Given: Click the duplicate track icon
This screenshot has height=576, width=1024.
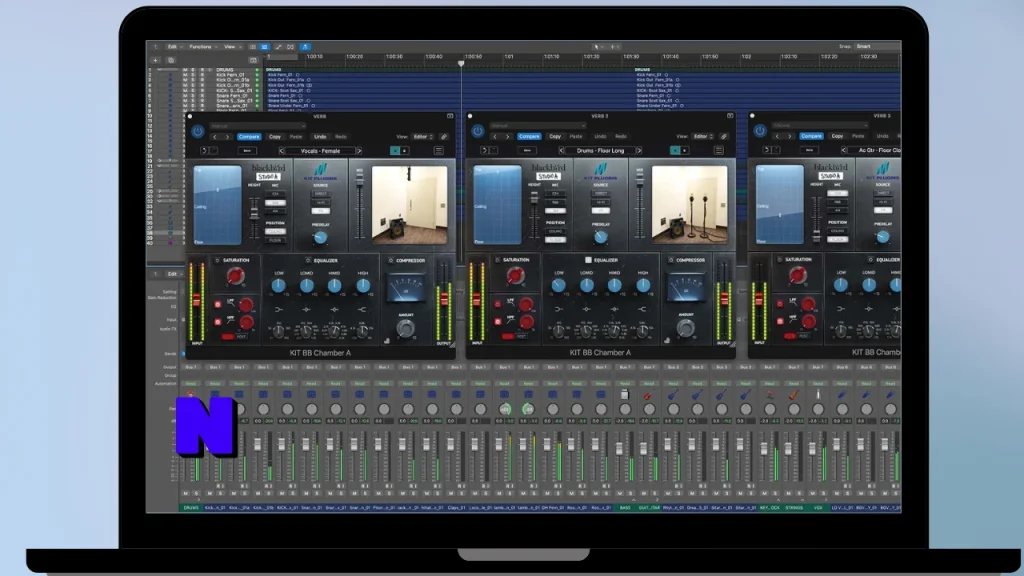Looking at the screenshot, I should click(x=171, y=61).
